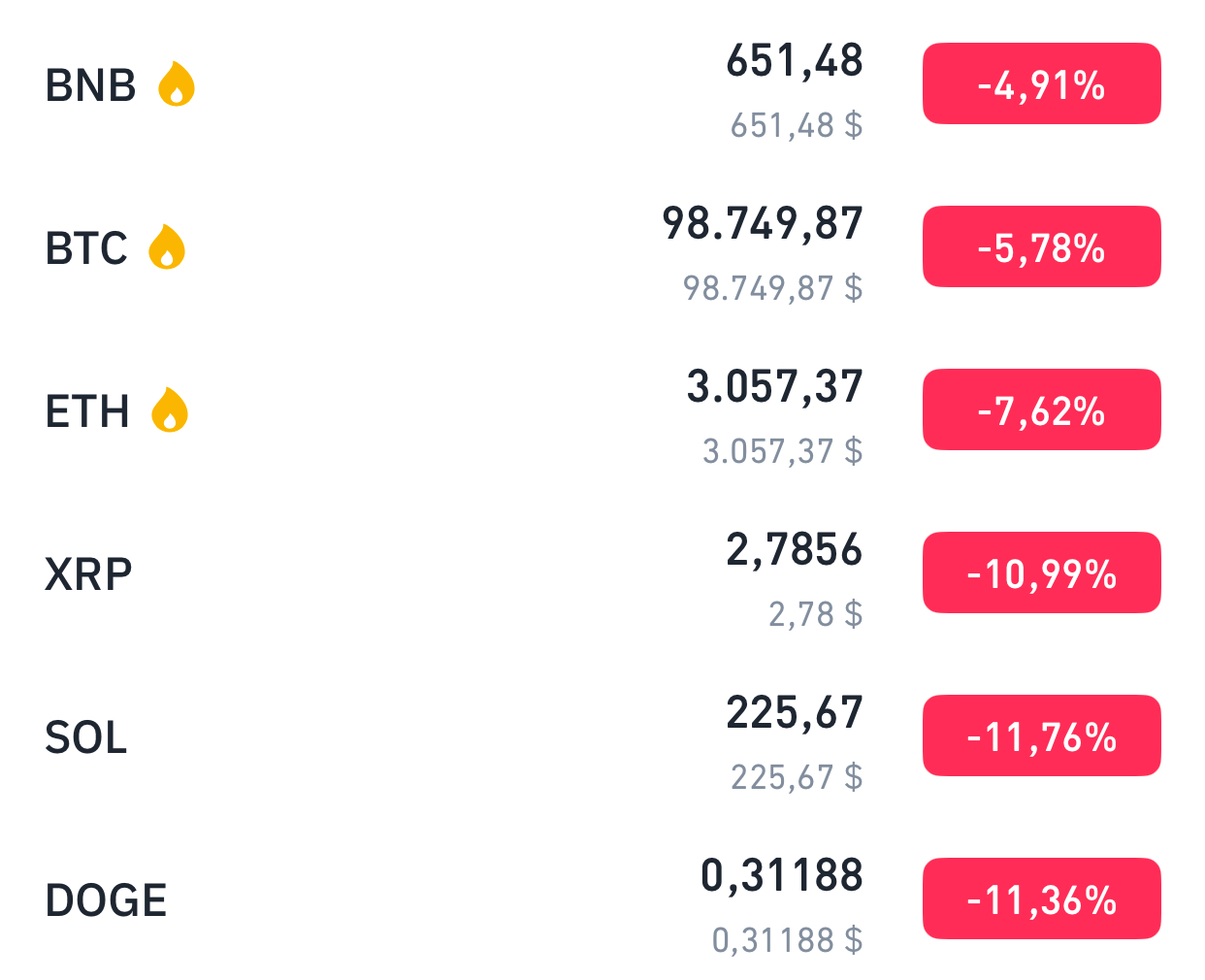Open the SOL coin listing
This screenshot has height=980, width=1205.
(86, 737)
